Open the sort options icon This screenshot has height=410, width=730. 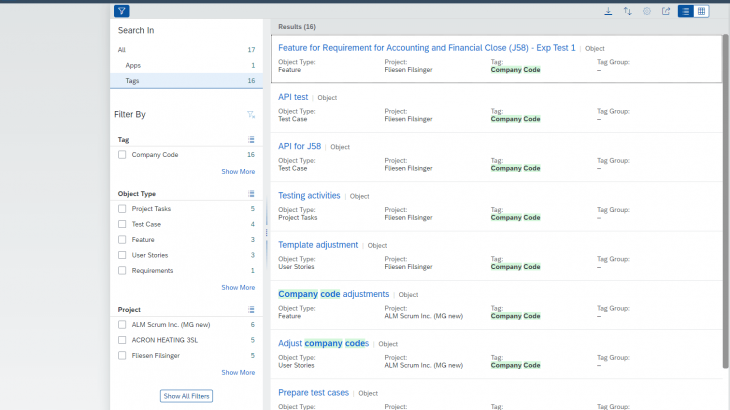click(x=628, y=11)
